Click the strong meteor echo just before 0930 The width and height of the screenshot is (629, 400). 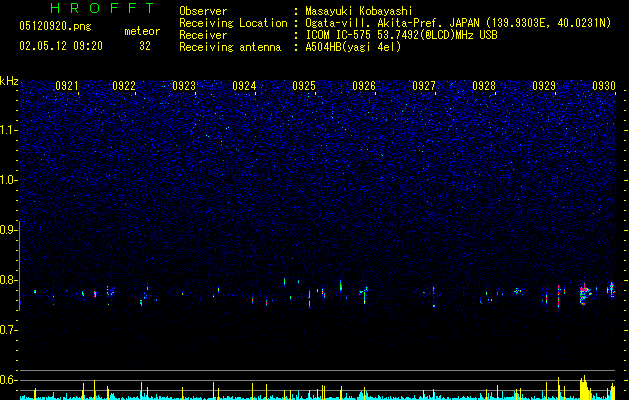coord(585,294)
